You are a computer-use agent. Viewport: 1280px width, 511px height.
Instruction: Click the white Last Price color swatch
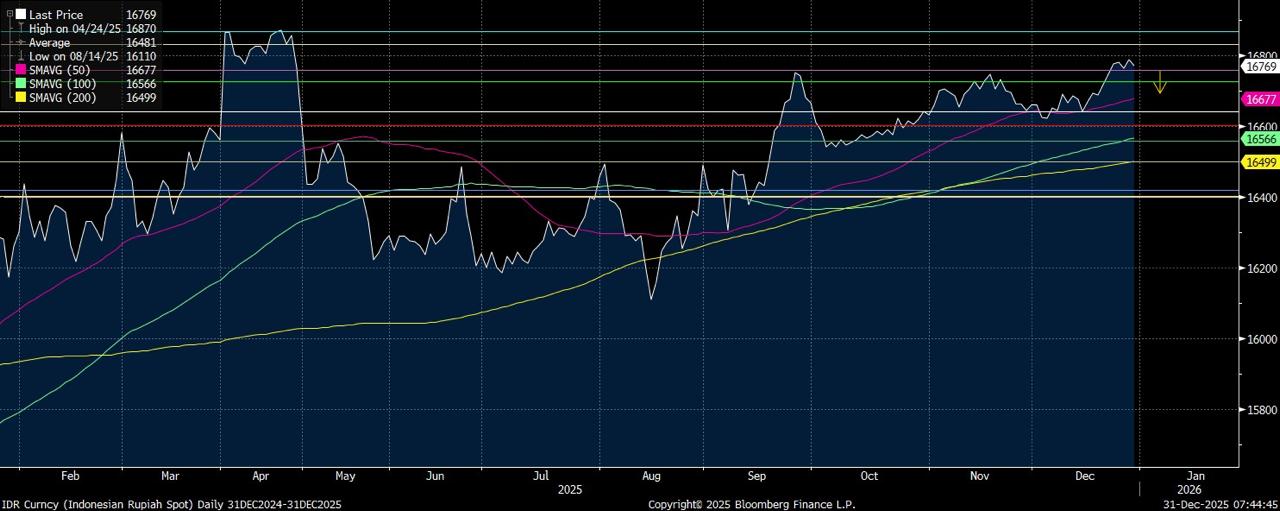tap(20, 15)
